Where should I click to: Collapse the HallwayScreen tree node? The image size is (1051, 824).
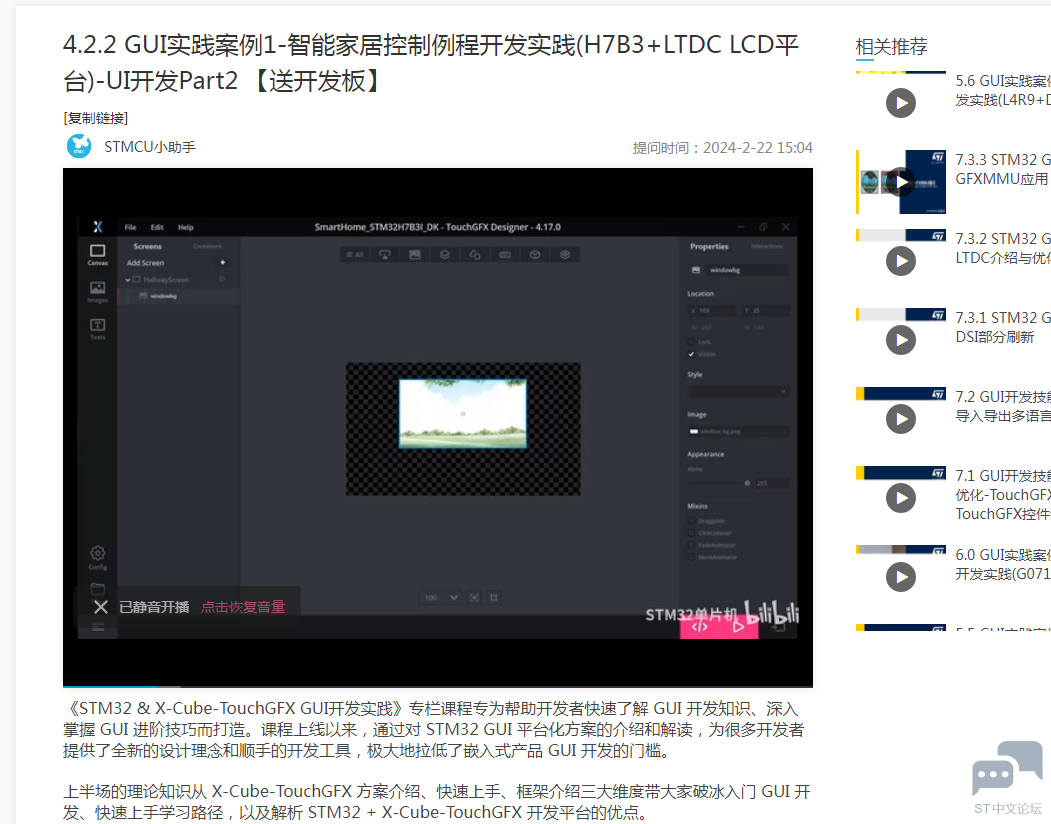click(127, 280)
